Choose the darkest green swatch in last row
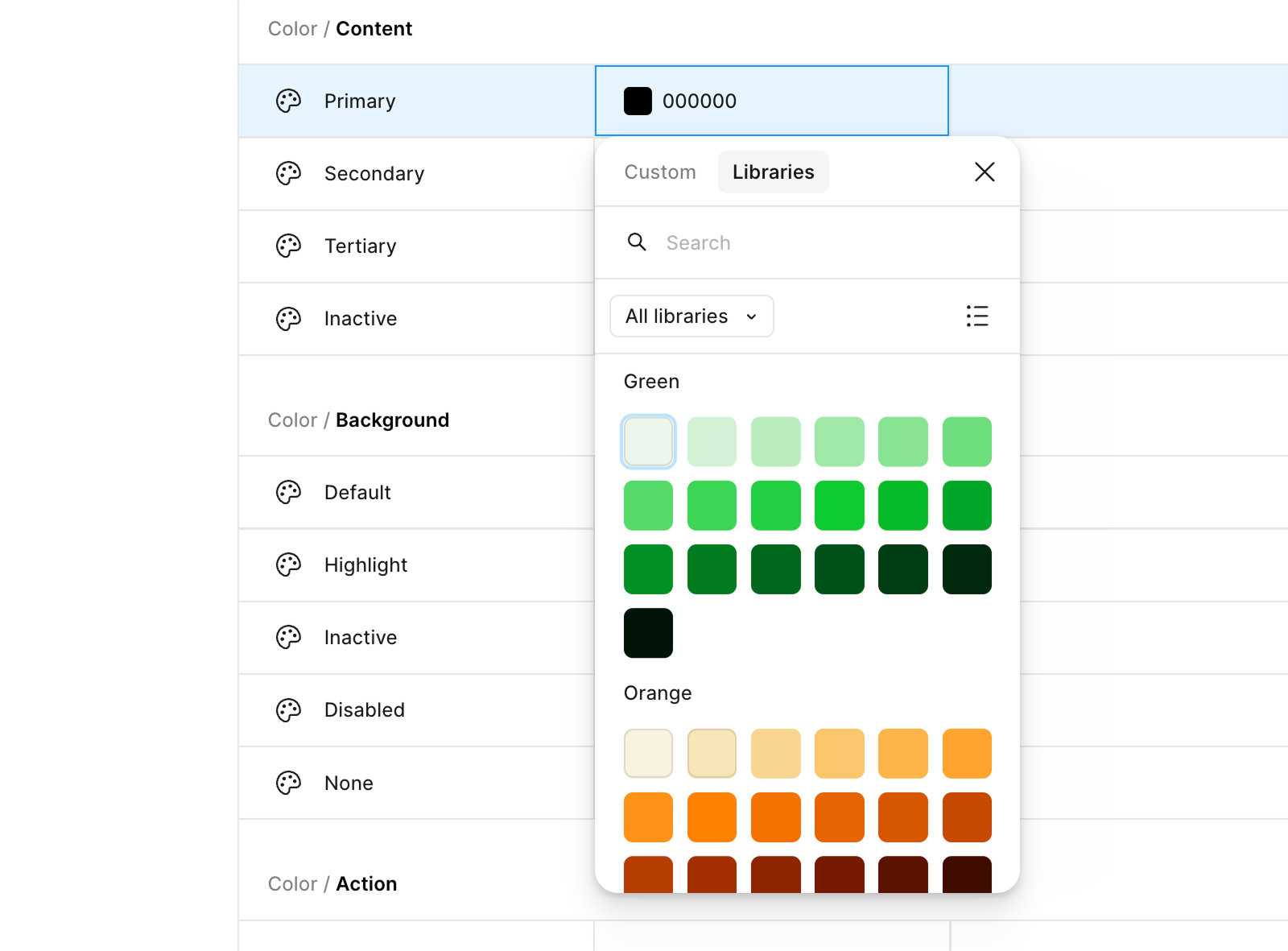This screenshot has width=1288, height=951. (x=648, y=633)
